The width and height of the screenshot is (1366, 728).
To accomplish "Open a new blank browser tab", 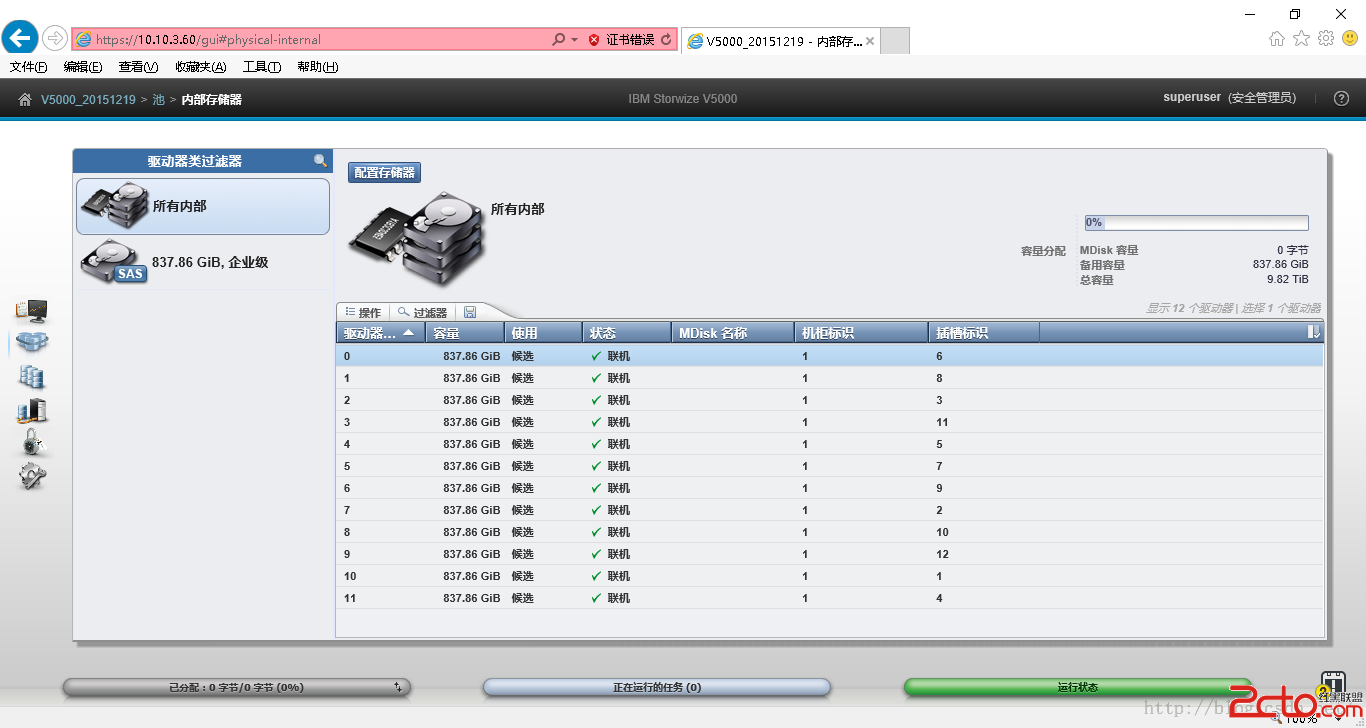I will pyautogui.click(x=894, y=41).
